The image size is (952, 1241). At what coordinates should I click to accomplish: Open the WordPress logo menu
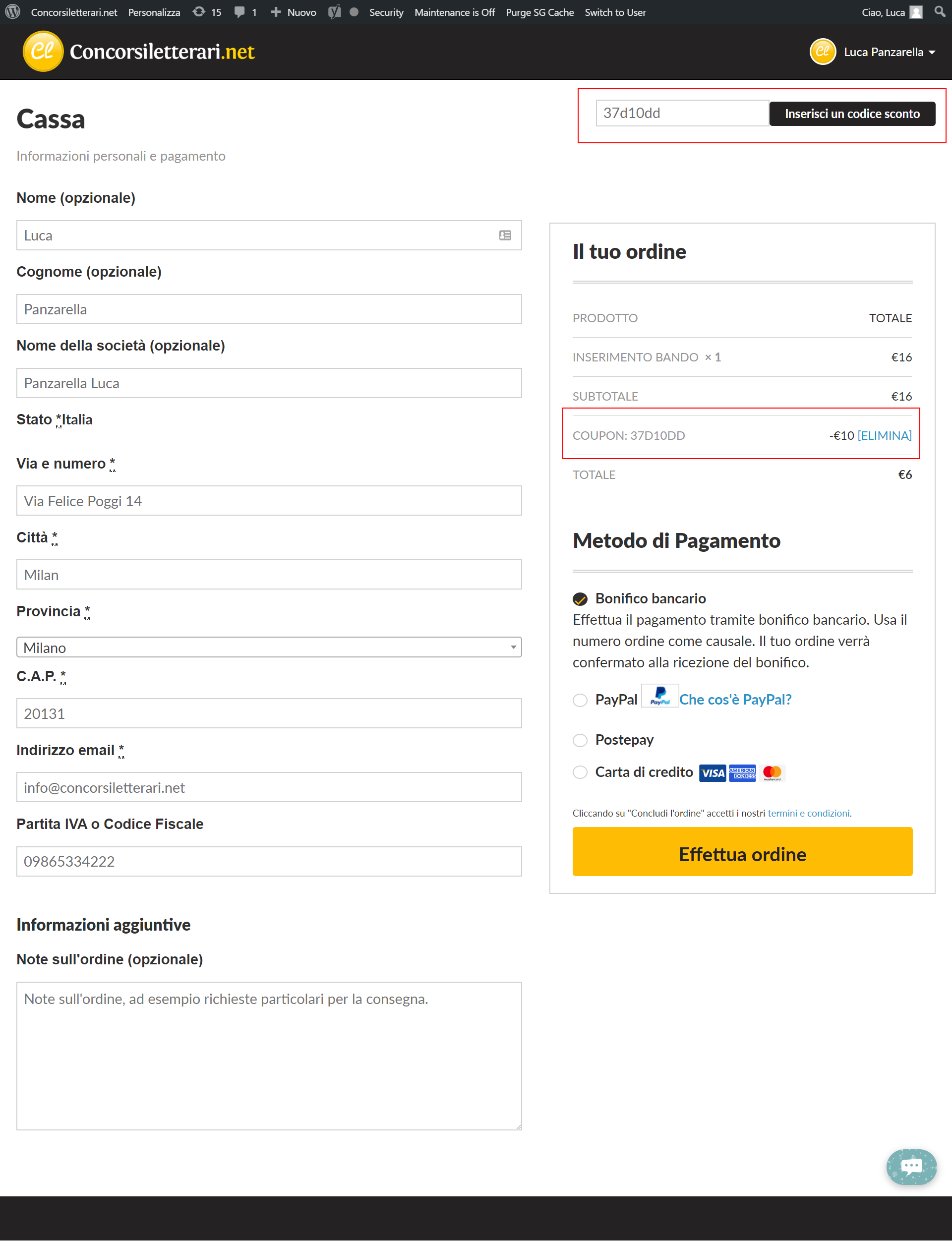click(x=12, y=12)
